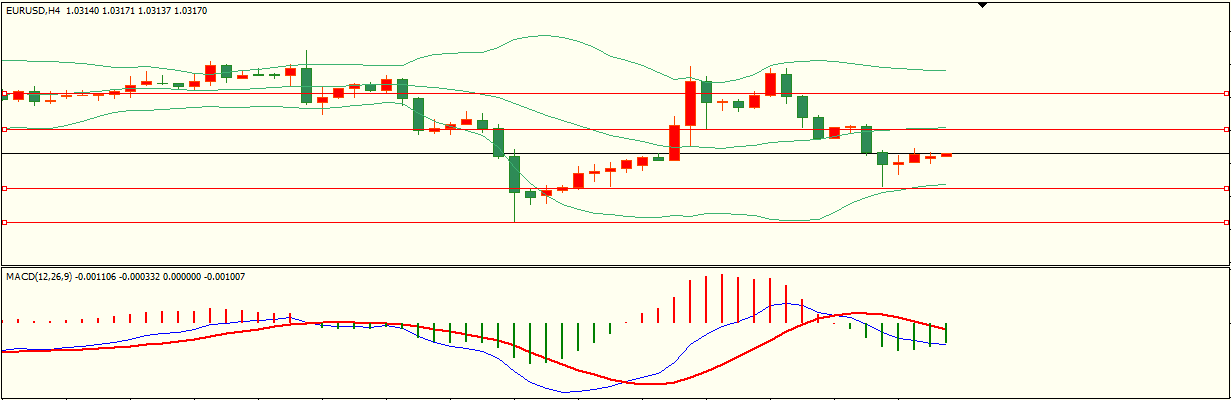Select the chart shift triangle marker

pos(982,5)
